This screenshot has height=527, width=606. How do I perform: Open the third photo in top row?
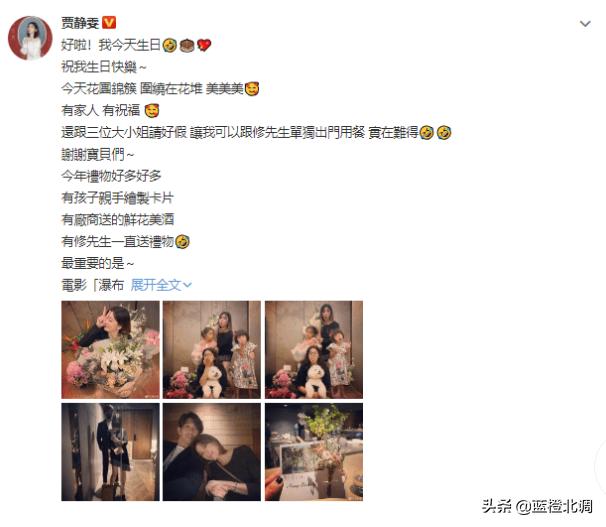(314, 350)
